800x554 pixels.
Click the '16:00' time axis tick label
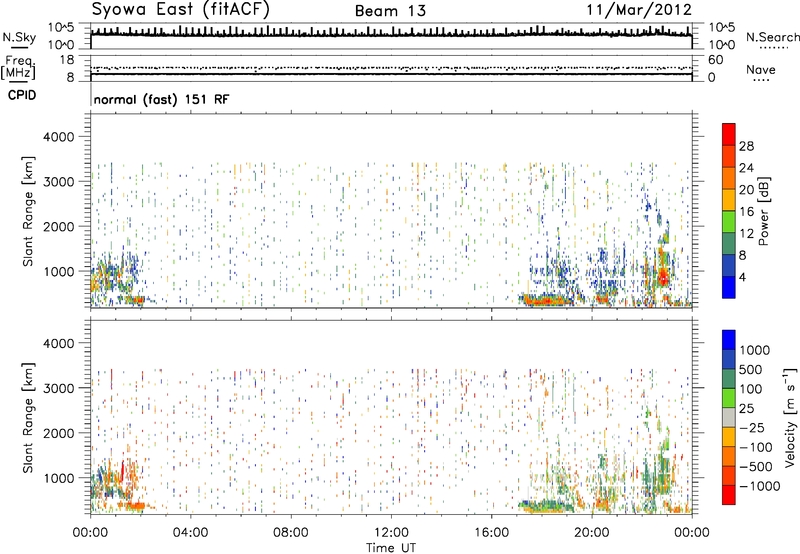(491, 533)
